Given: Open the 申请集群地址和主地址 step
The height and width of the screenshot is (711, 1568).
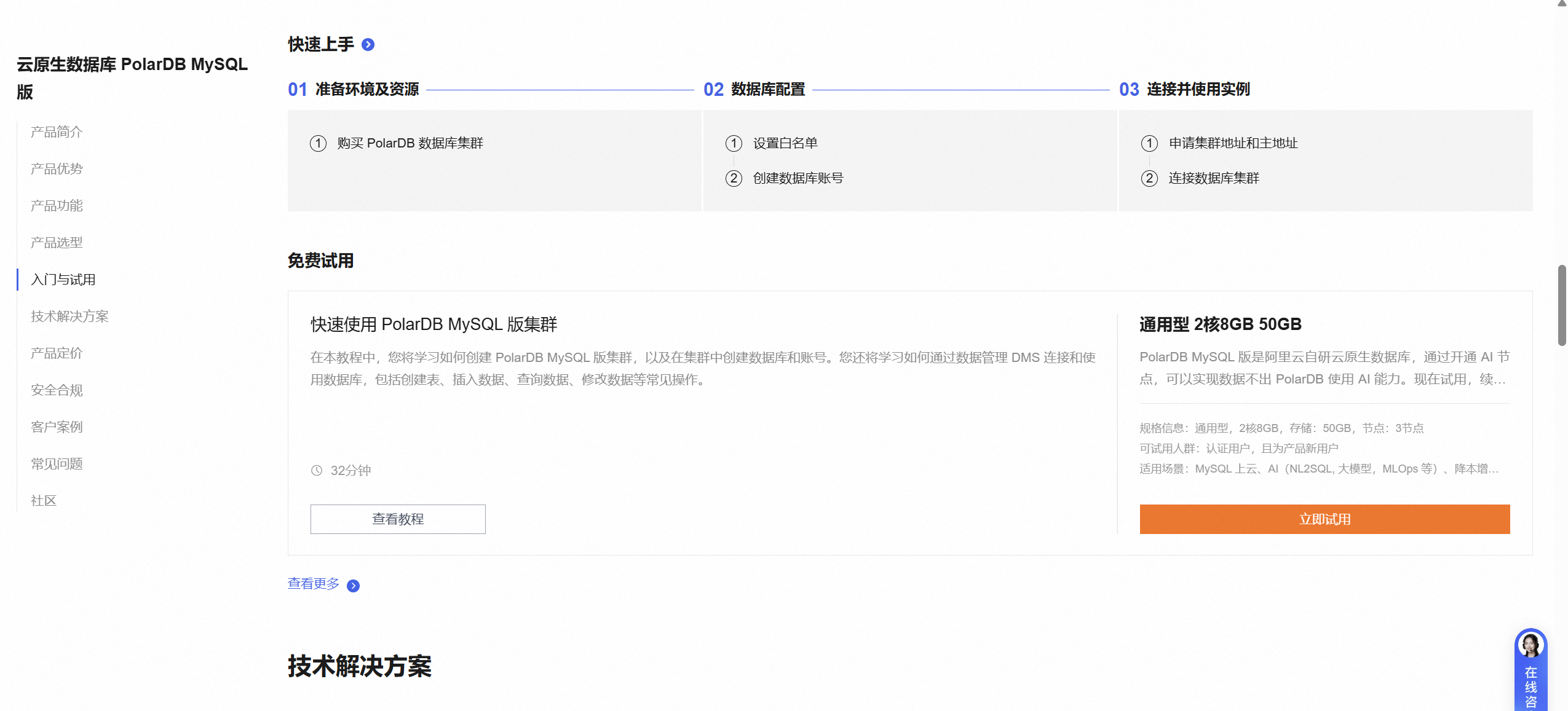Looking at the screenshot, I should point(1233,143).
